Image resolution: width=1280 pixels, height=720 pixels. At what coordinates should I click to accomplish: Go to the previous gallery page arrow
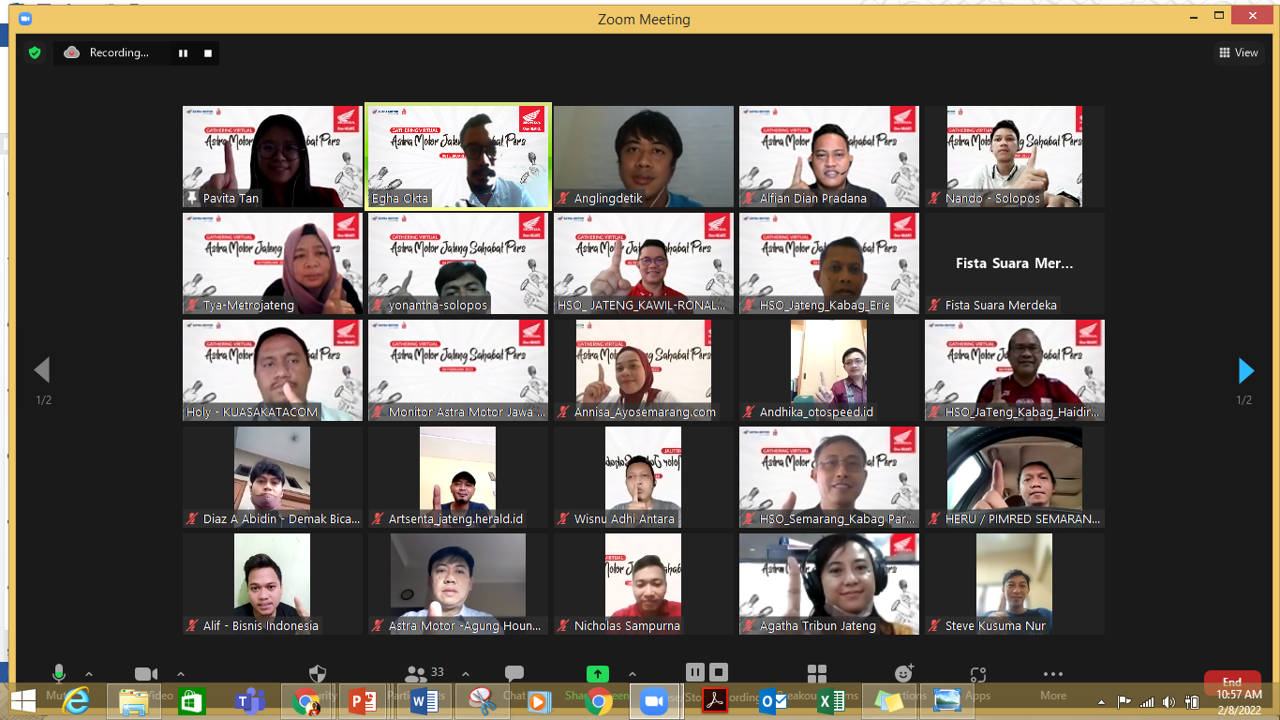tap(42, 370)
